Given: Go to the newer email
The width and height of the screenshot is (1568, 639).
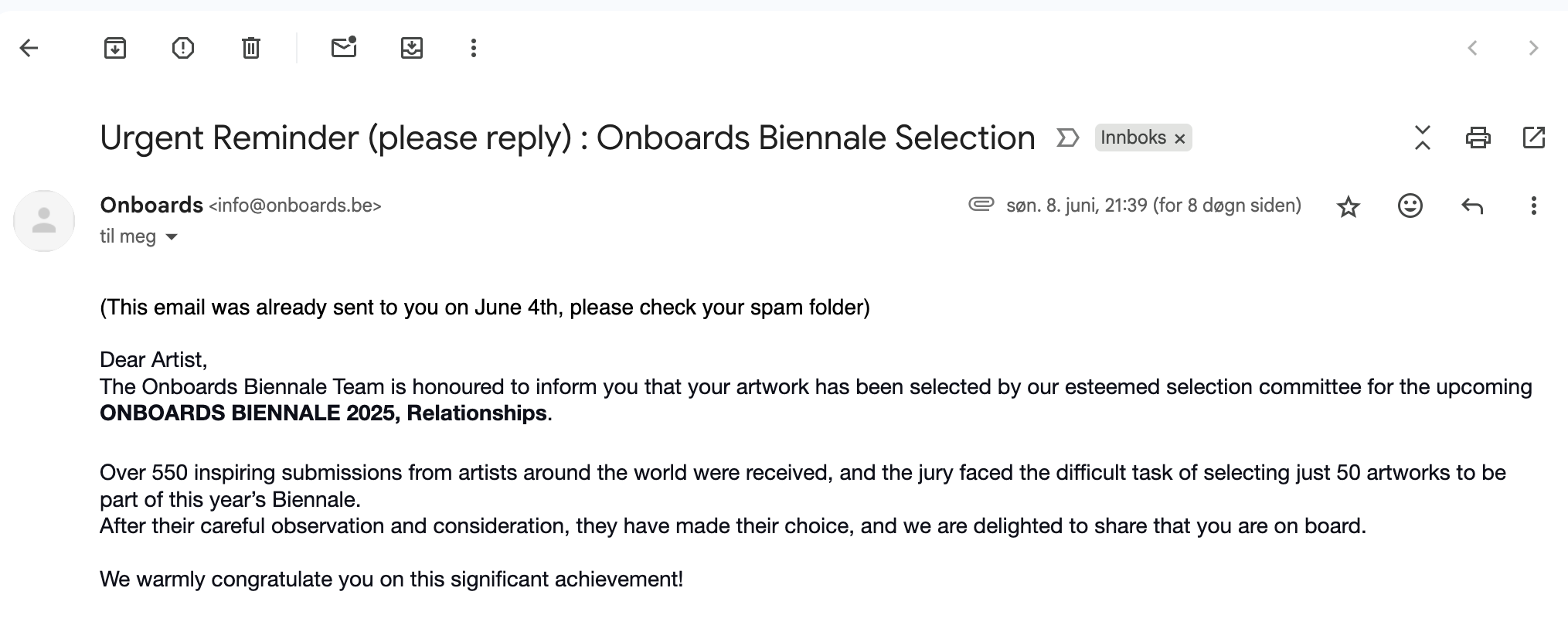Looking at the screenshot, I should [x=1472, y=48].
